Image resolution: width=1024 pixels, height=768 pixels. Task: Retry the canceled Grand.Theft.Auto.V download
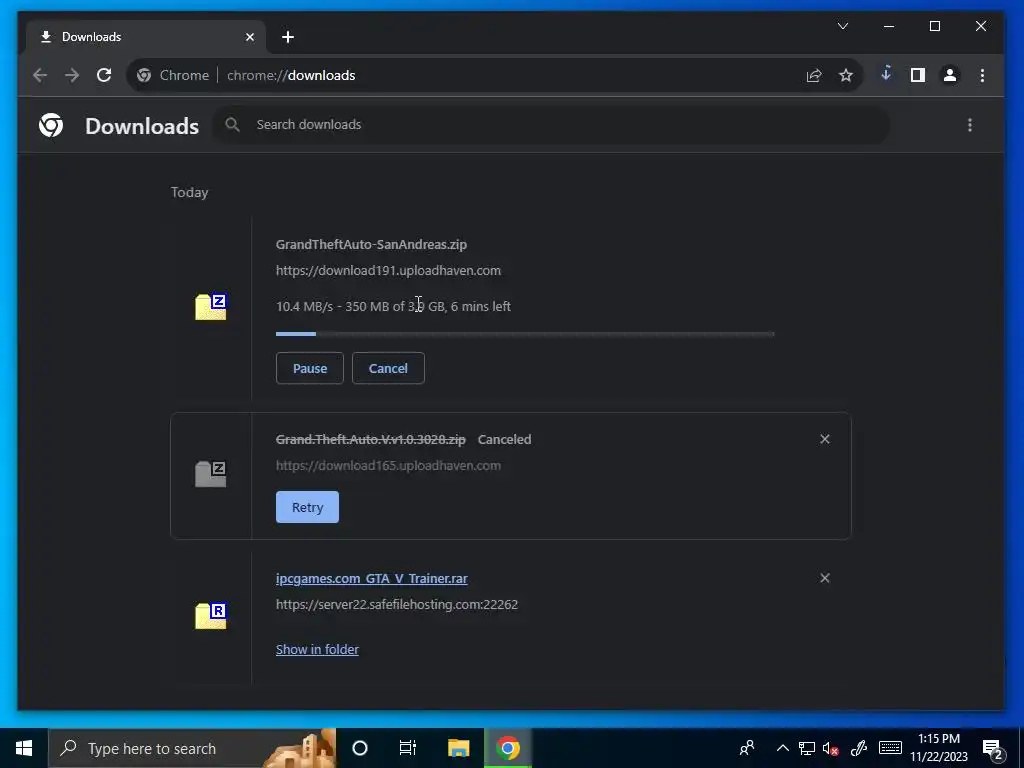click(x=307, y=507)
